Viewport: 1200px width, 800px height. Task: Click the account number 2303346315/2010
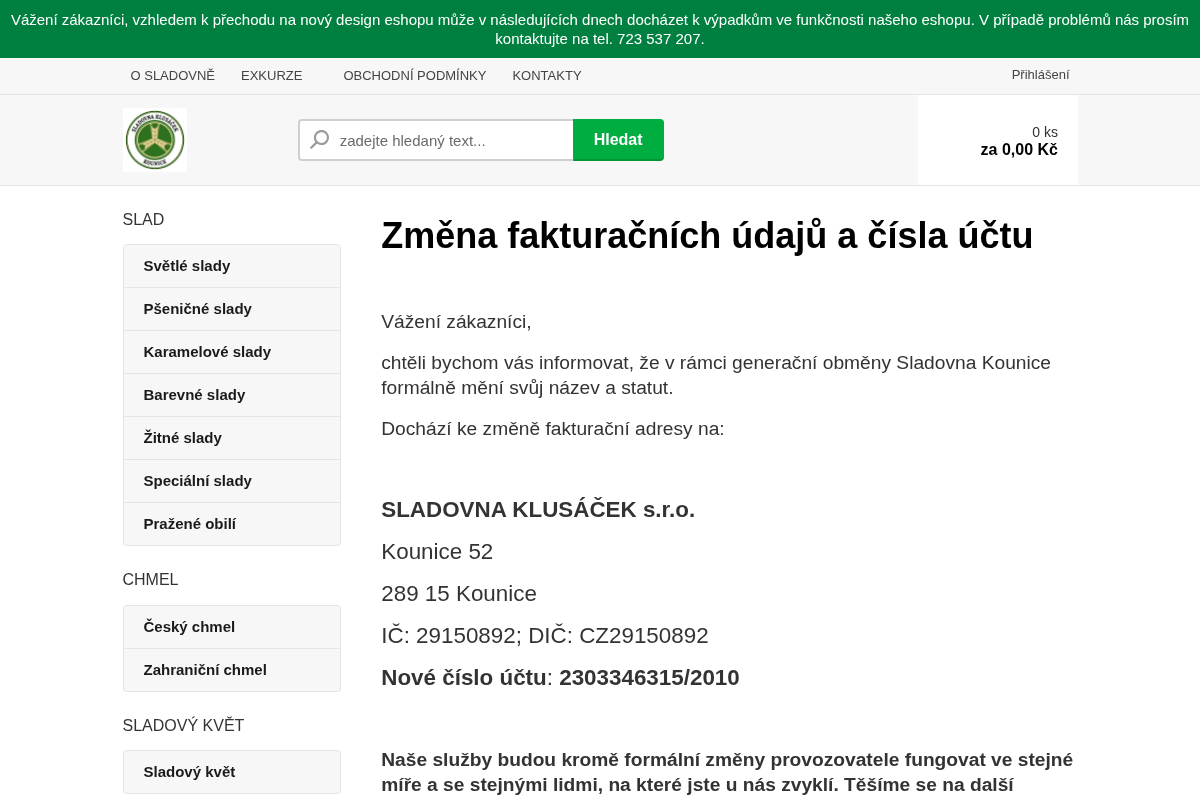(649, 678)
